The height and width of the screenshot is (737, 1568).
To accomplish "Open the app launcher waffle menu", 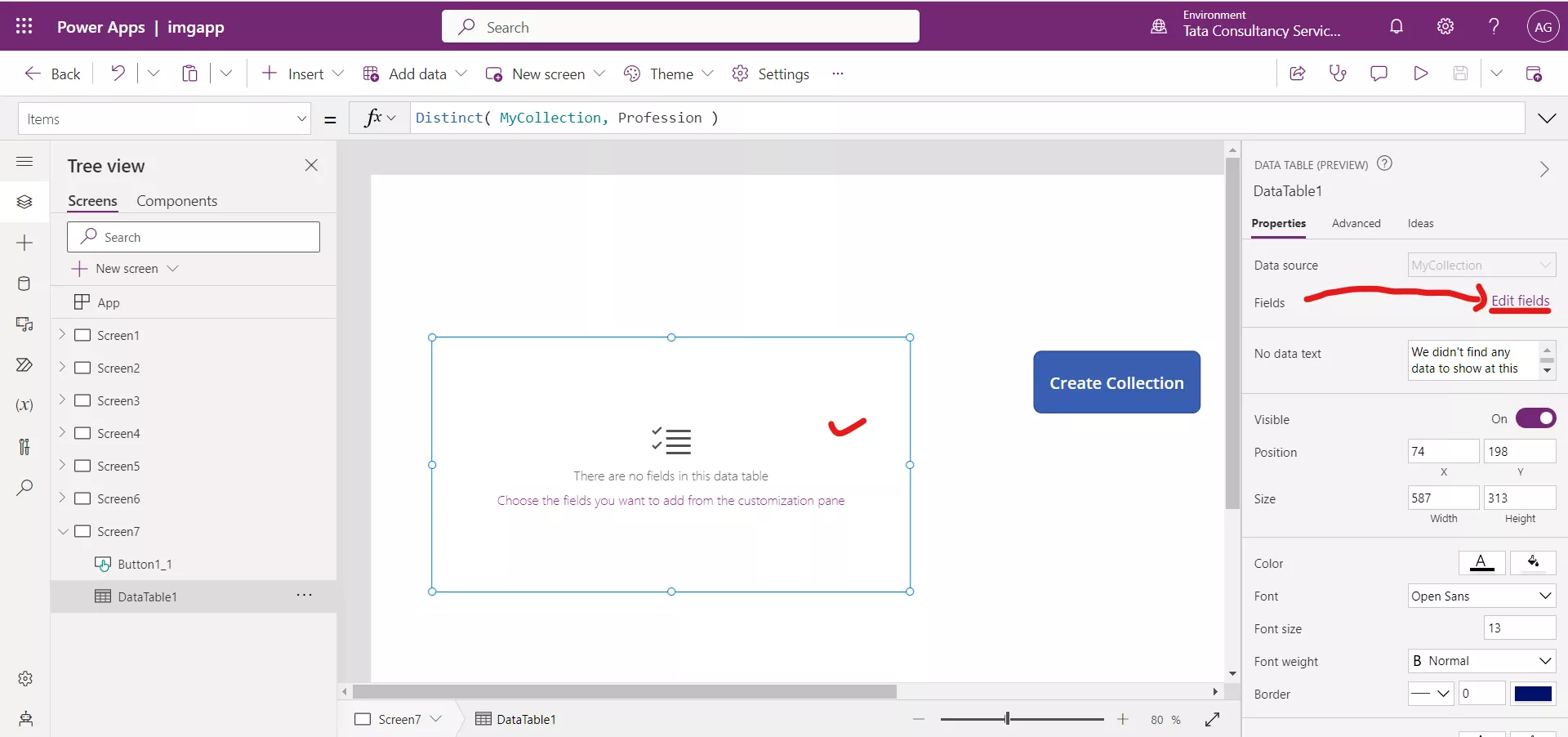I will [24, 26].
